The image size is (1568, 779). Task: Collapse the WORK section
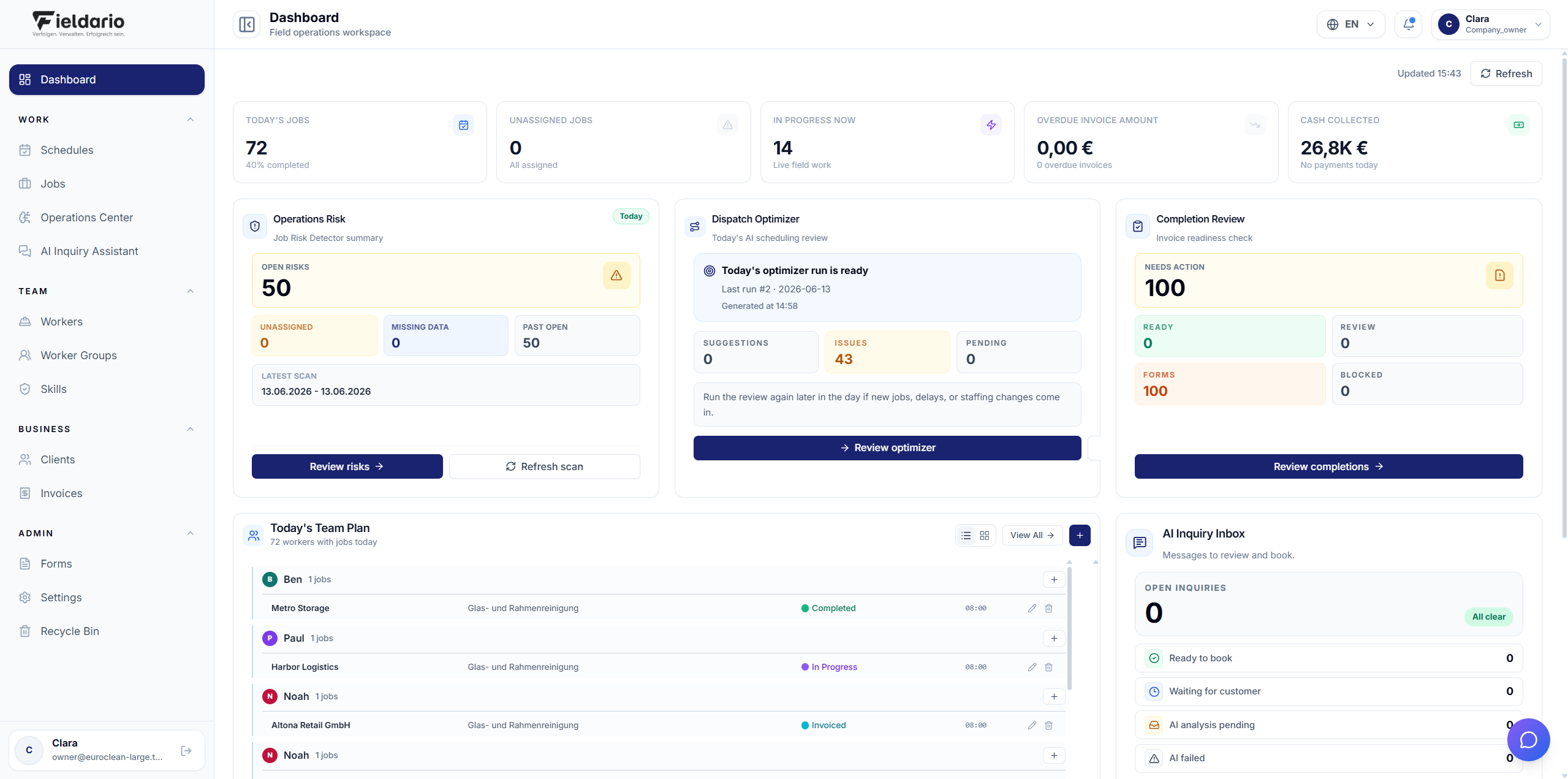(x=191, y=120)
